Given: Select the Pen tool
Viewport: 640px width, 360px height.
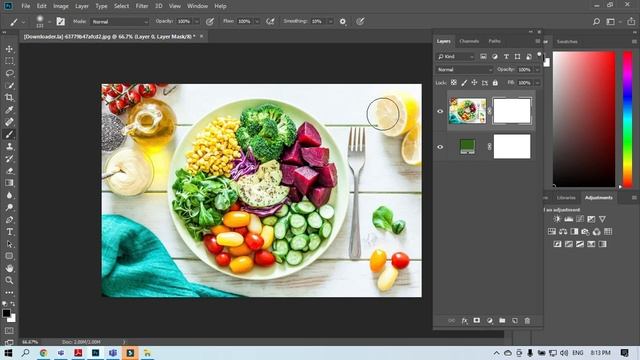Looking at the screenshot, I should point(9,220).
